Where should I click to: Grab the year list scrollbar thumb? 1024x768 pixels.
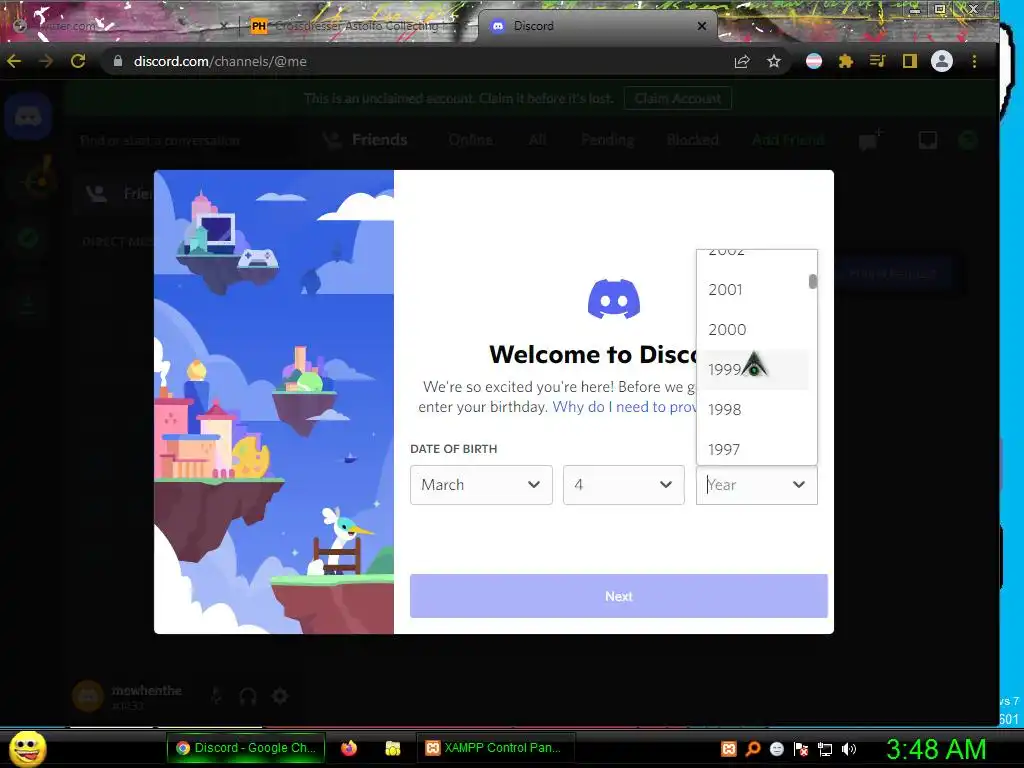click(x=812, y=281)
